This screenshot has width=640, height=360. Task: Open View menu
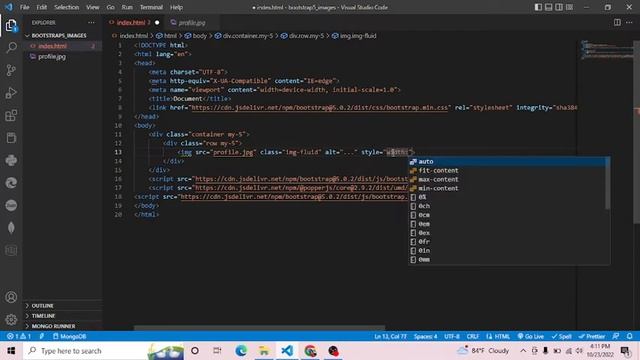pyautogui.click(x=93, y=7)
